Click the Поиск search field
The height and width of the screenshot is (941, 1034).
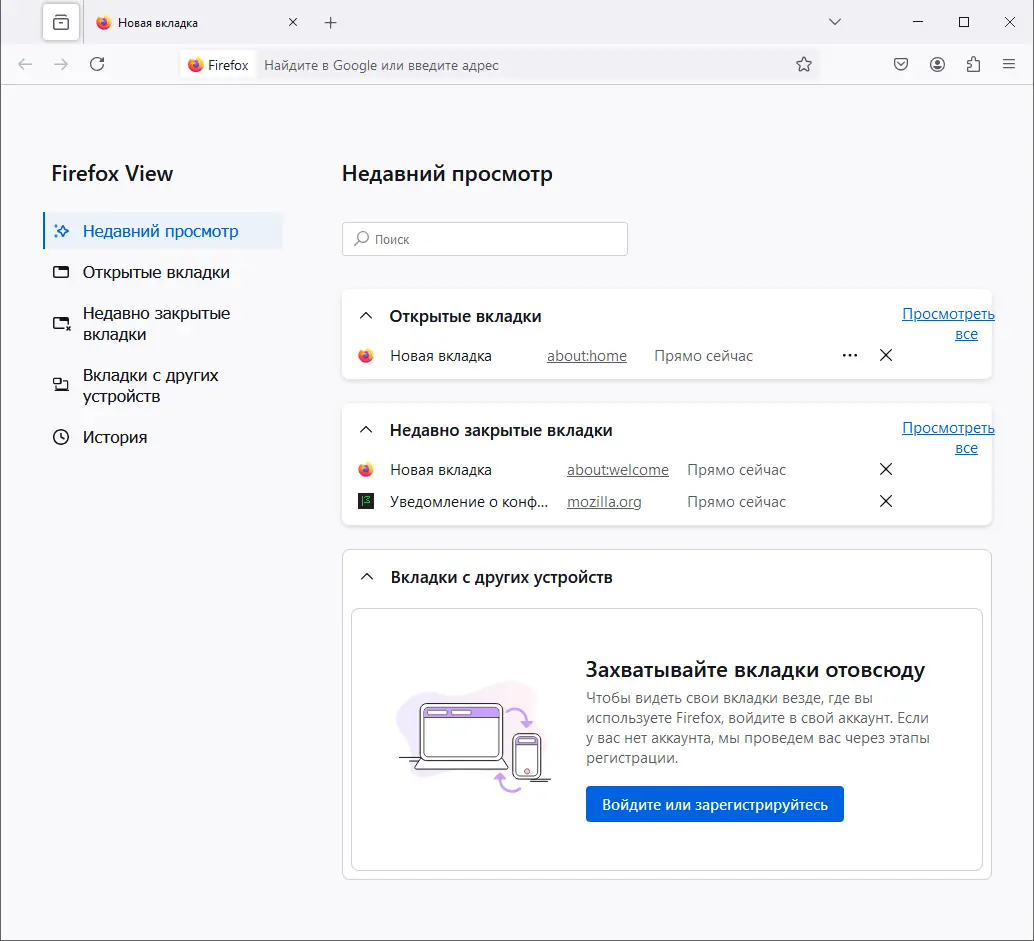485,240
